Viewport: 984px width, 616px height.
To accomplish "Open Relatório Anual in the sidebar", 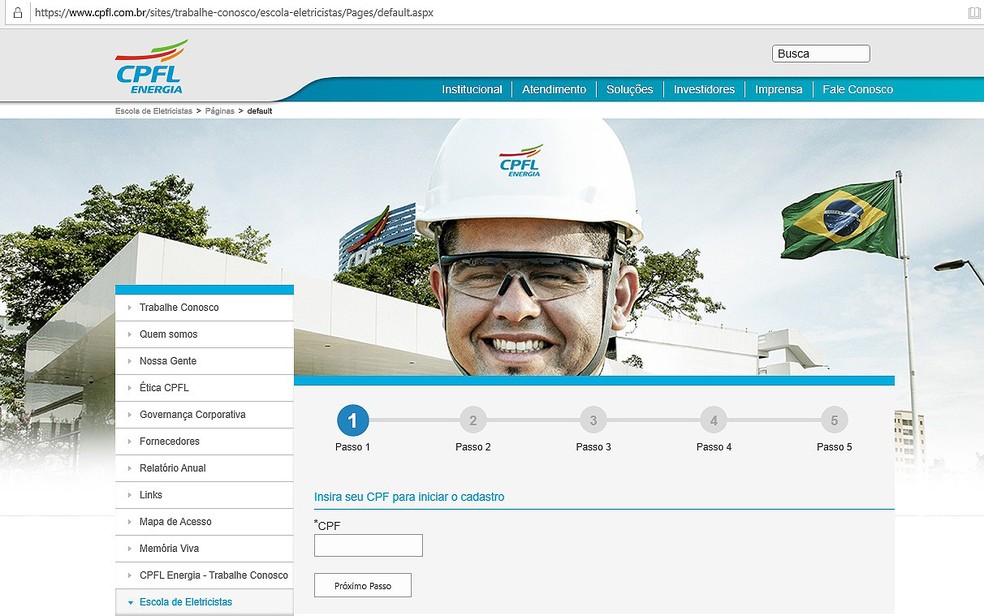I will pos(205,469).
